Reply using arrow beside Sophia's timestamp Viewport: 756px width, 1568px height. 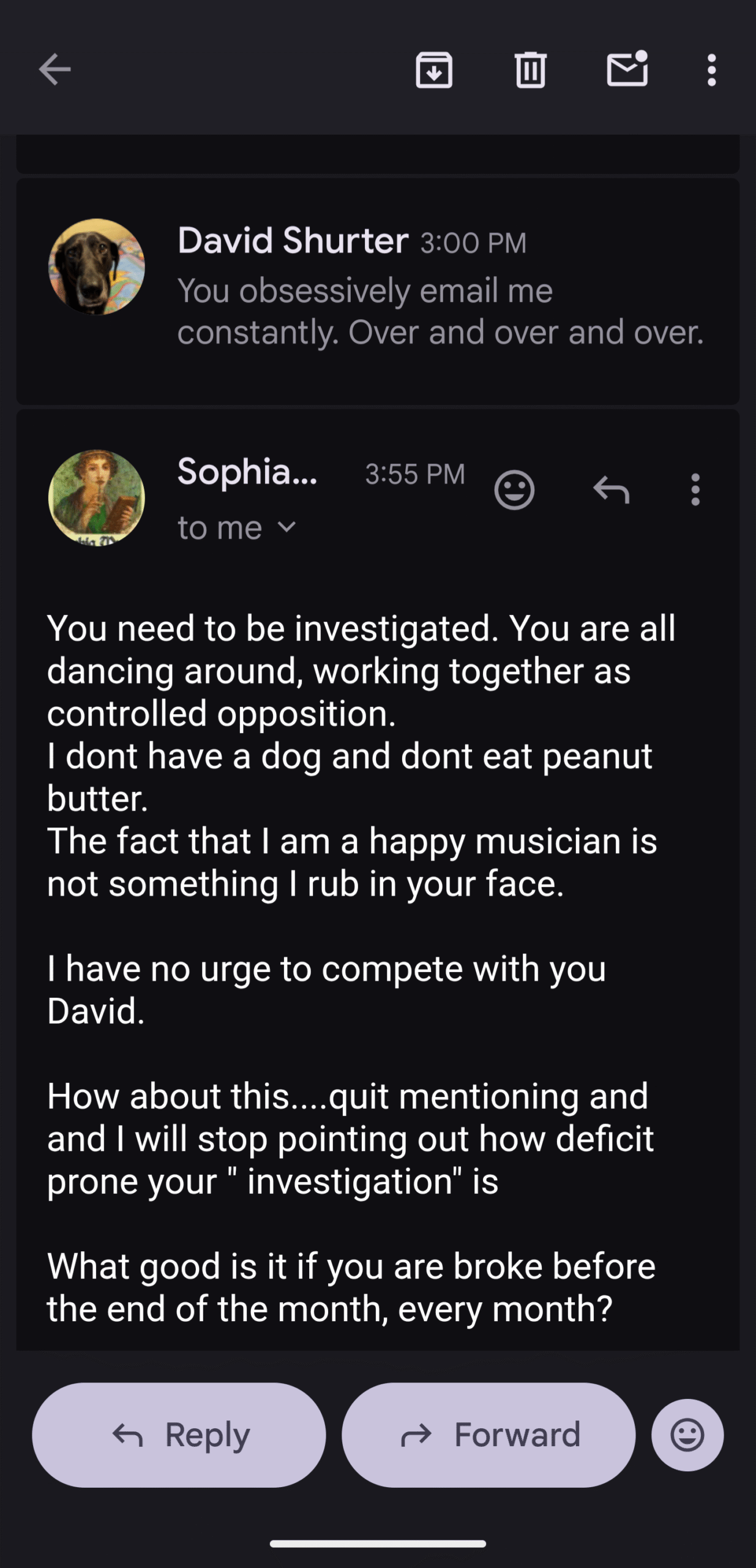[611, 490]
